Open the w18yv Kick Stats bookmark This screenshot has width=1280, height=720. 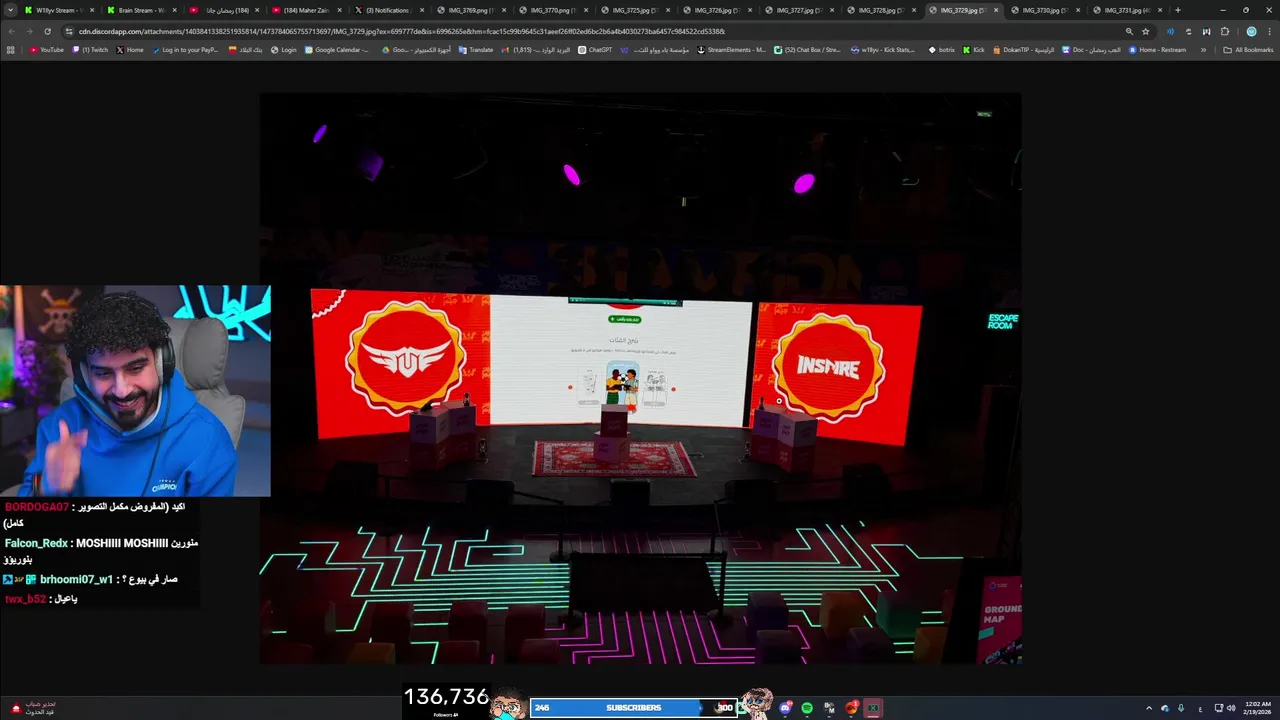coord(883,50)
